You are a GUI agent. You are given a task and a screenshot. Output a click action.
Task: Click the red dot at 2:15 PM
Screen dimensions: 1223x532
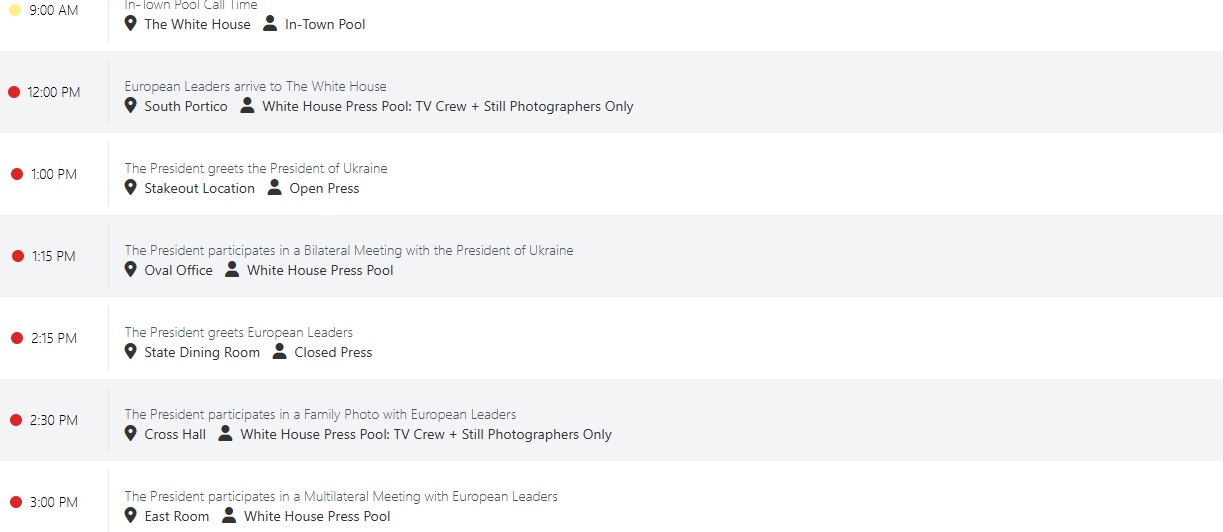click(17, 338)
